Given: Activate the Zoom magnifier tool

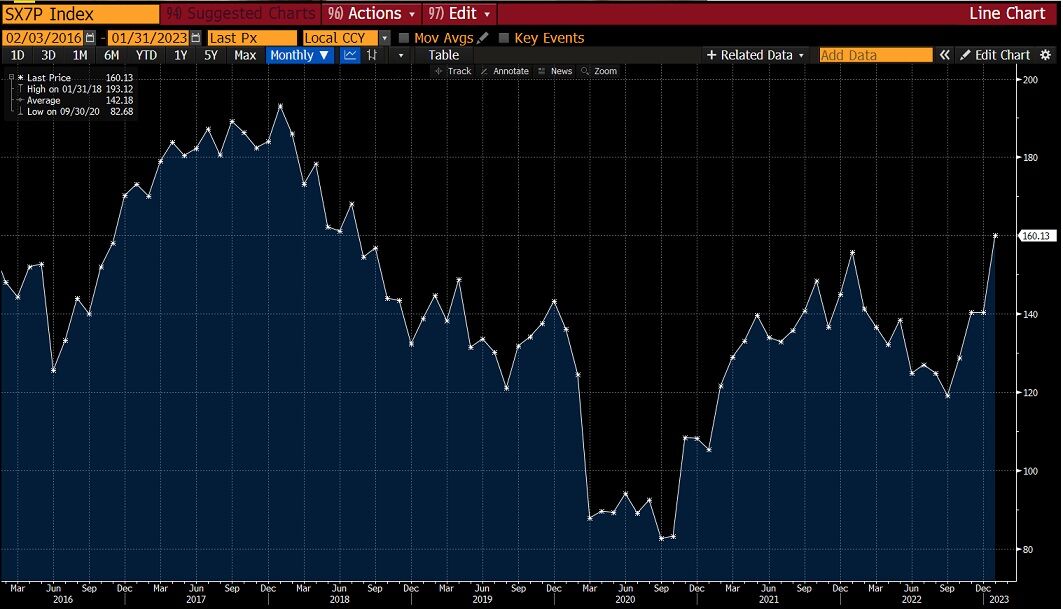Looking at the screenshot, I should (599, 71).
